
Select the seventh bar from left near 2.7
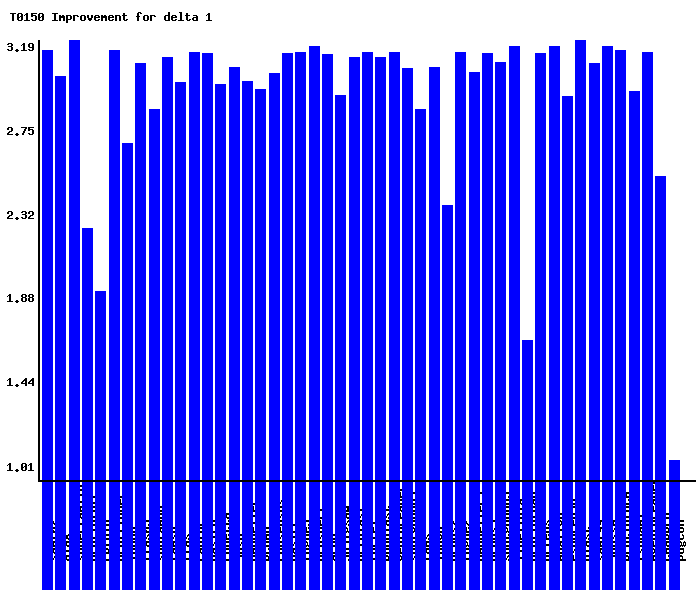(127, 311)
